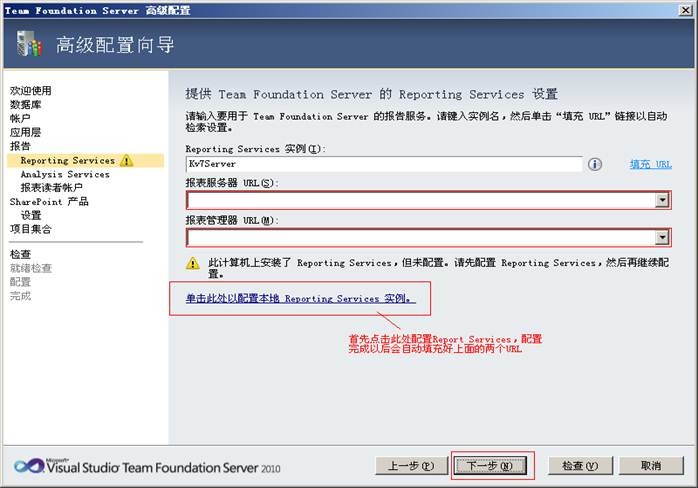Close the advanced configuration window
698x488 pixels.
click(685, 10)
